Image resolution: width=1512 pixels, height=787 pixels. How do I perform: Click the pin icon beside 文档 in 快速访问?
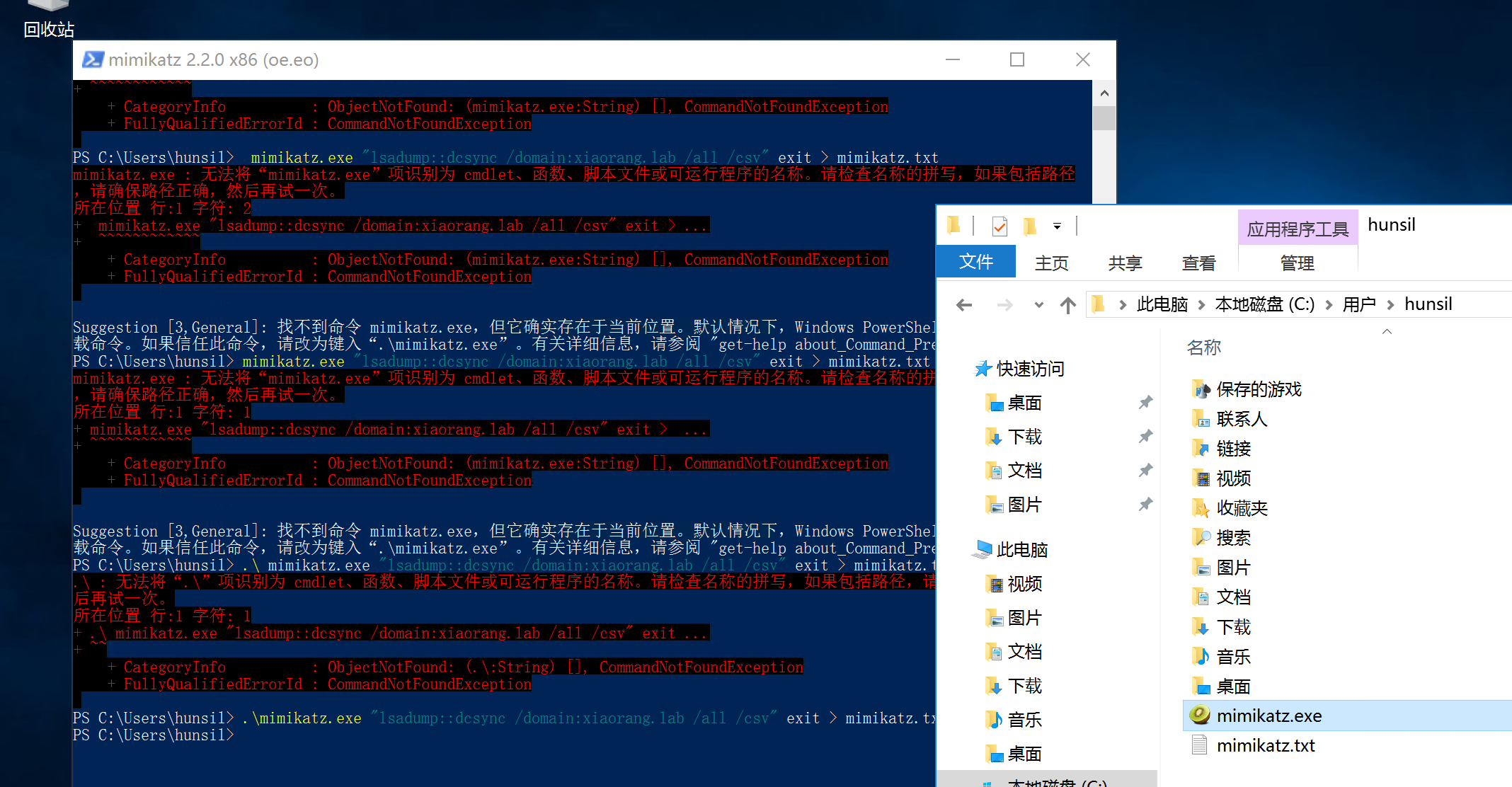(1145, 471)
